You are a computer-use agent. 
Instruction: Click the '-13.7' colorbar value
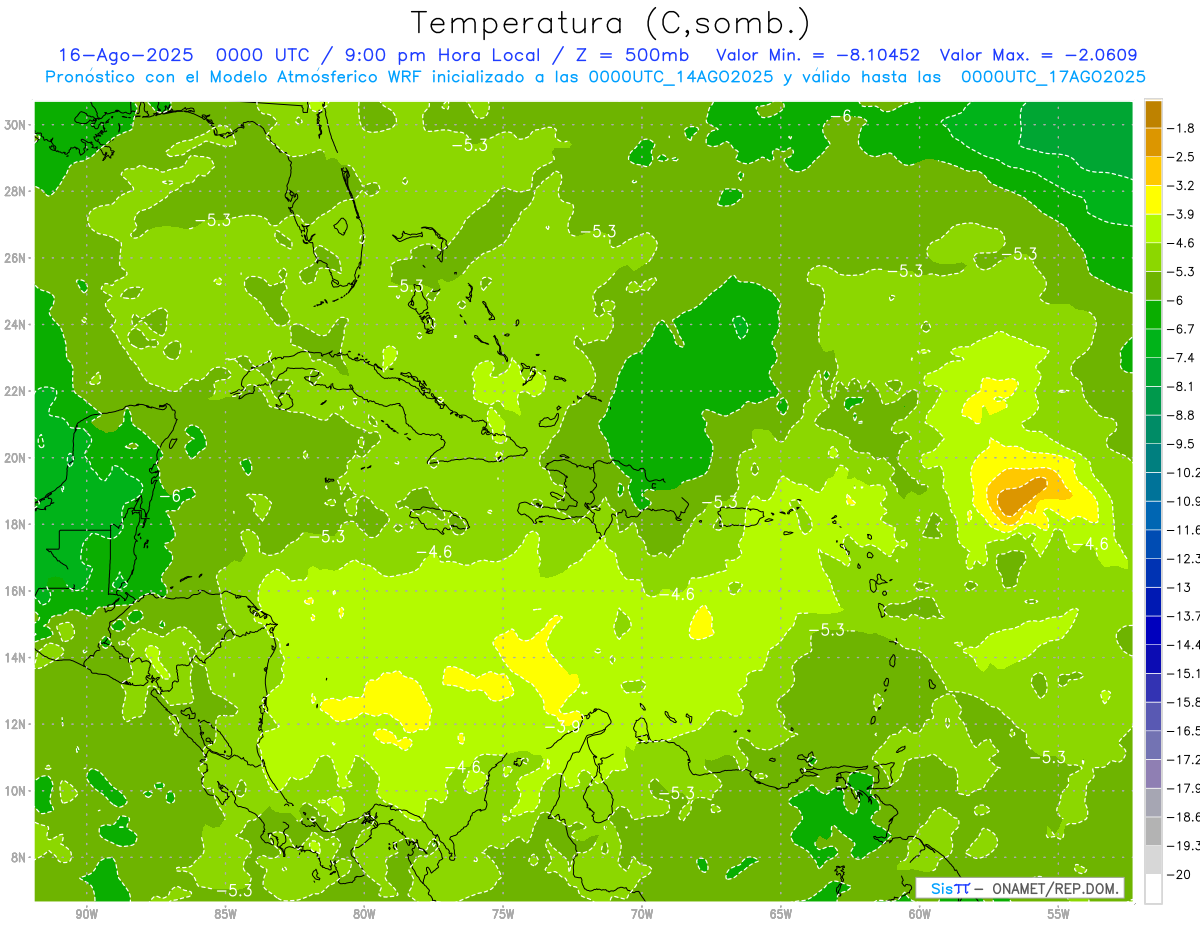1185,616
